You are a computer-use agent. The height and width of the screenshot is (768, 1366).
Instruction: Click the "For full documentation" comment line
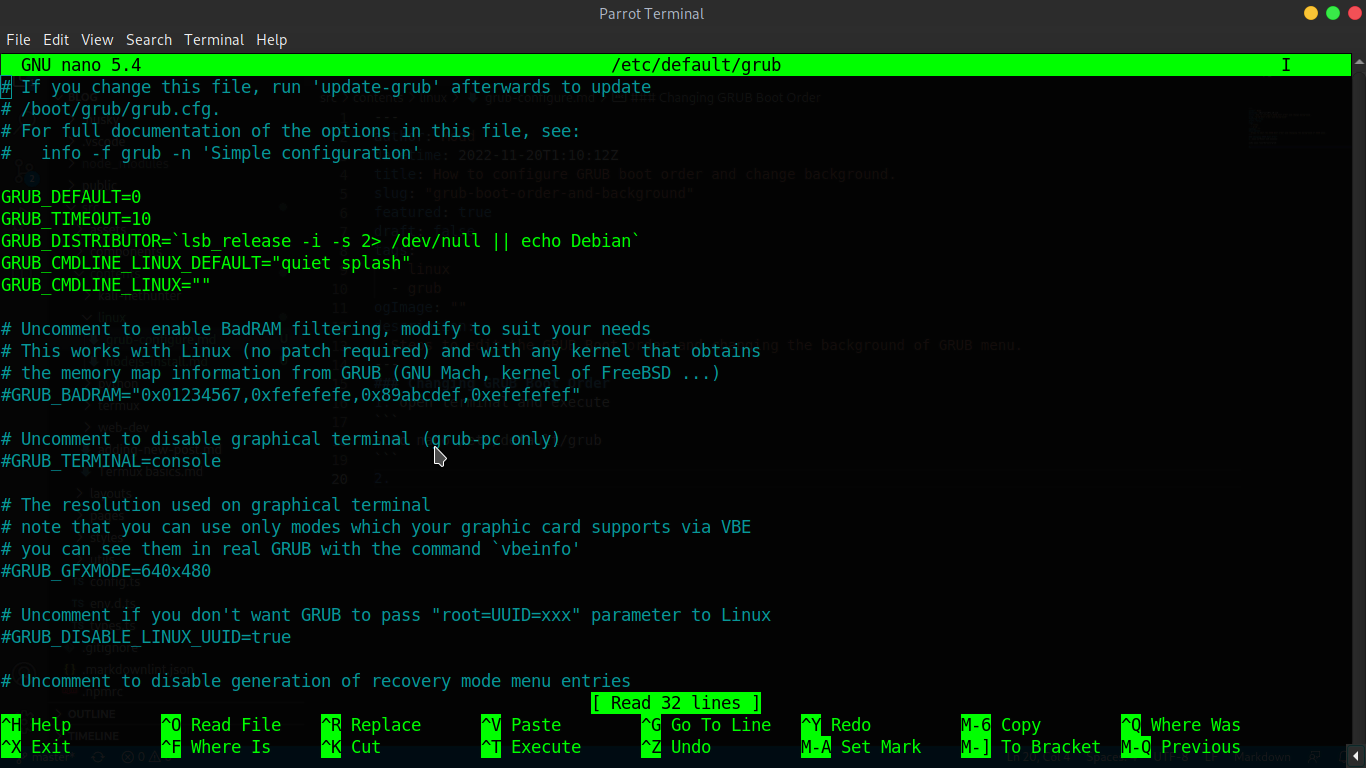pos(291,131)
